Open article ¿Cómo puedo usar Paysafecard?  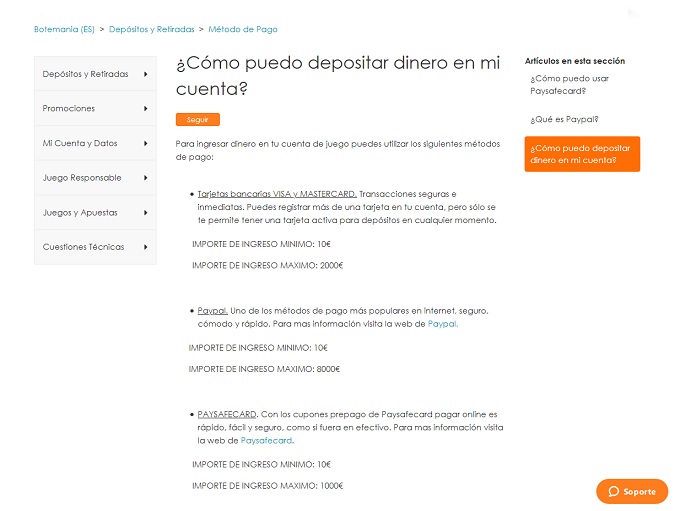coord(569,84)
